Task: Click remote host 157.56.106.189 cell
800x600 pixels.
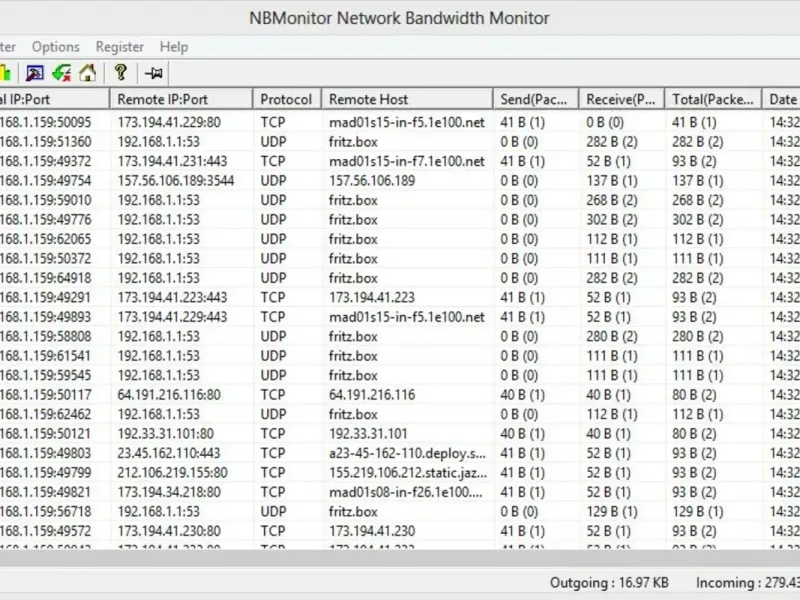Action: coord(372,181)
